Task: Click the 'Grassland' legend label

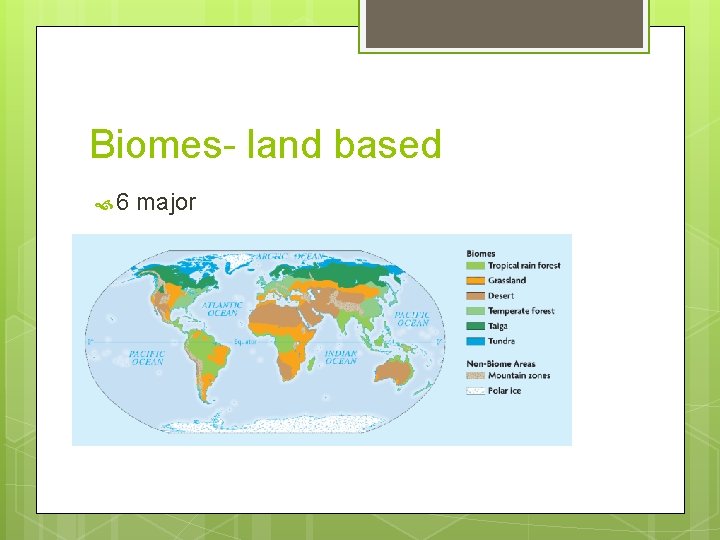Action: pos(507,280)
